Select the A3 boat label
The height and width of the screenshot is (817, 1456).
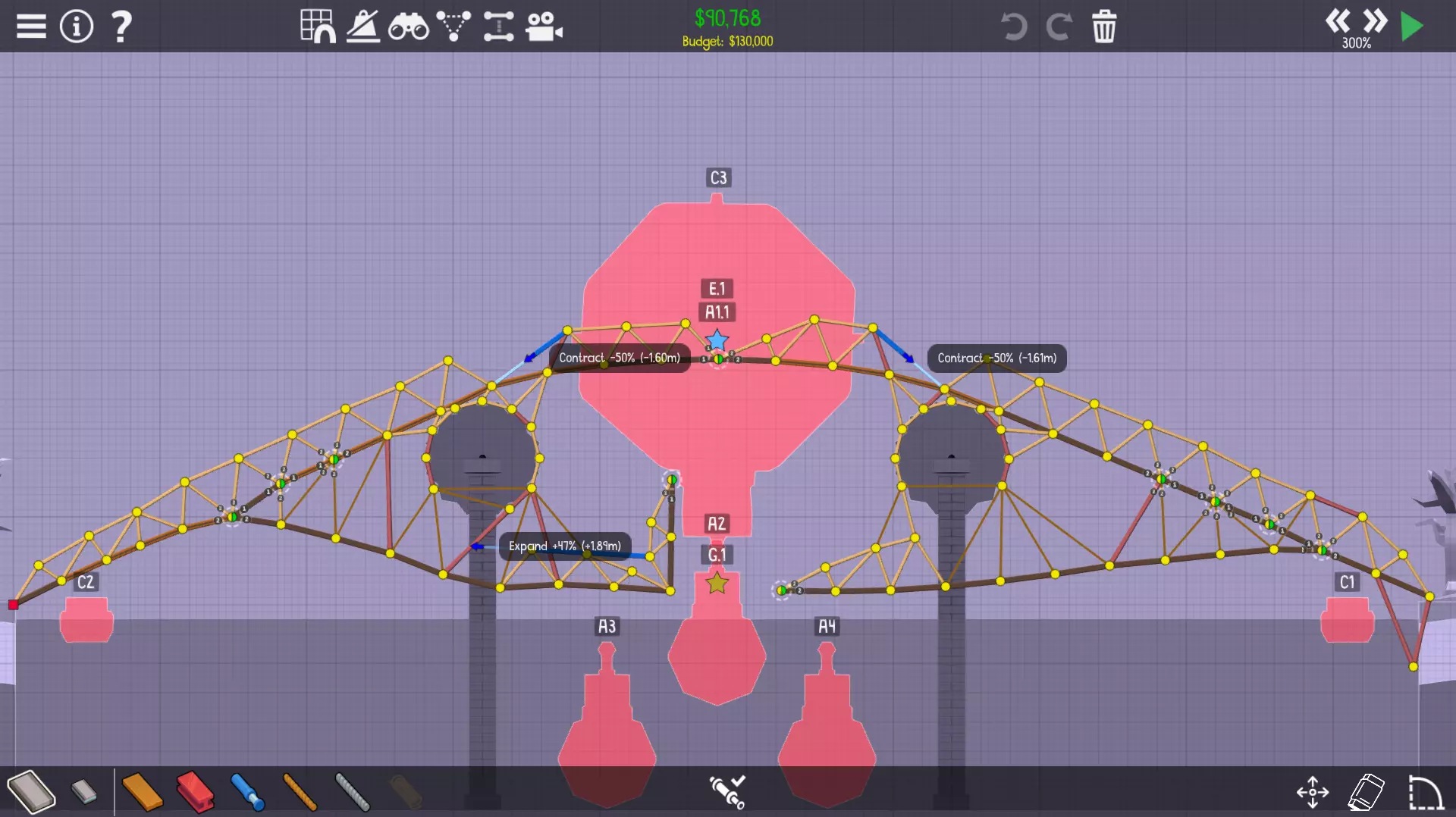[607, 626]
